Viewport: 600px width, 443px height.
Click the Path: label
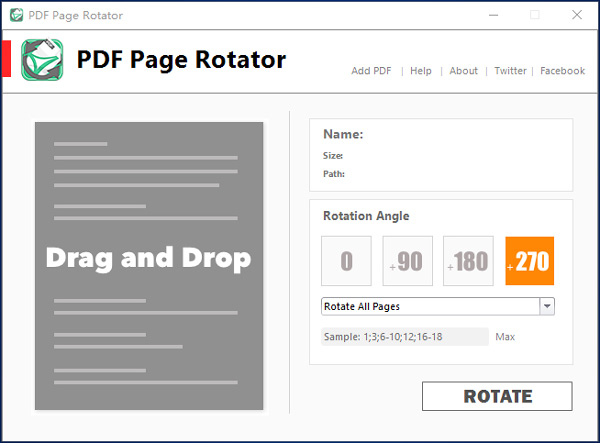tap(334, 174)
